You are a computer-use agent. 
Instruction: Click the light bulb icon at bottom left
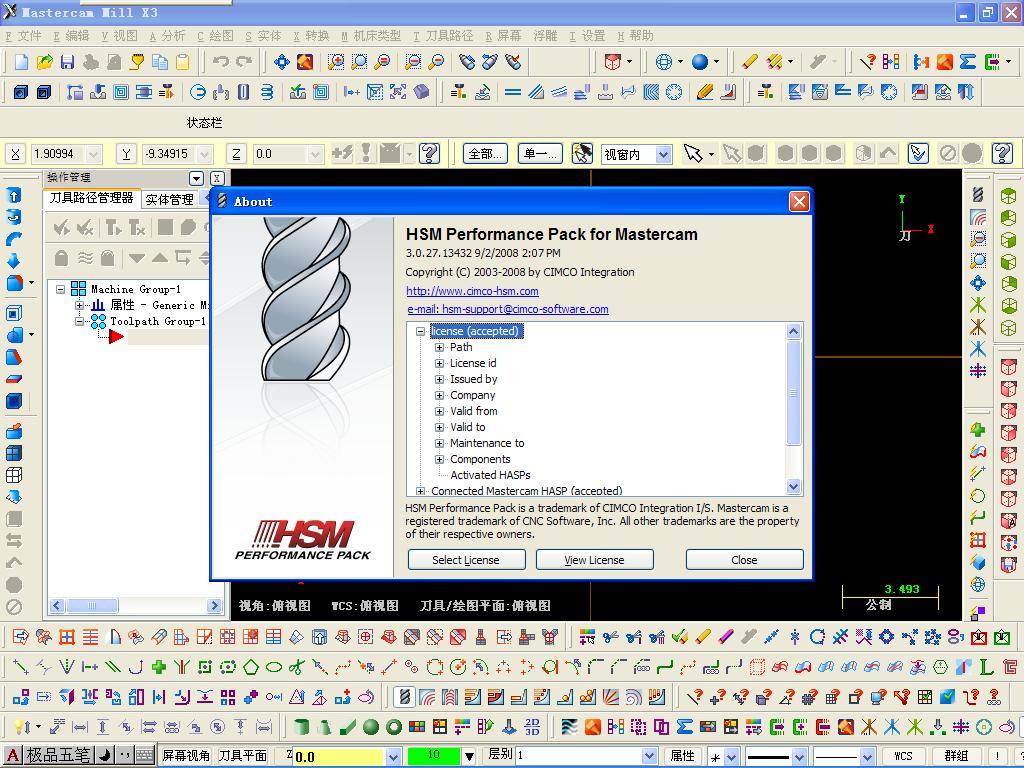point(20,726)
